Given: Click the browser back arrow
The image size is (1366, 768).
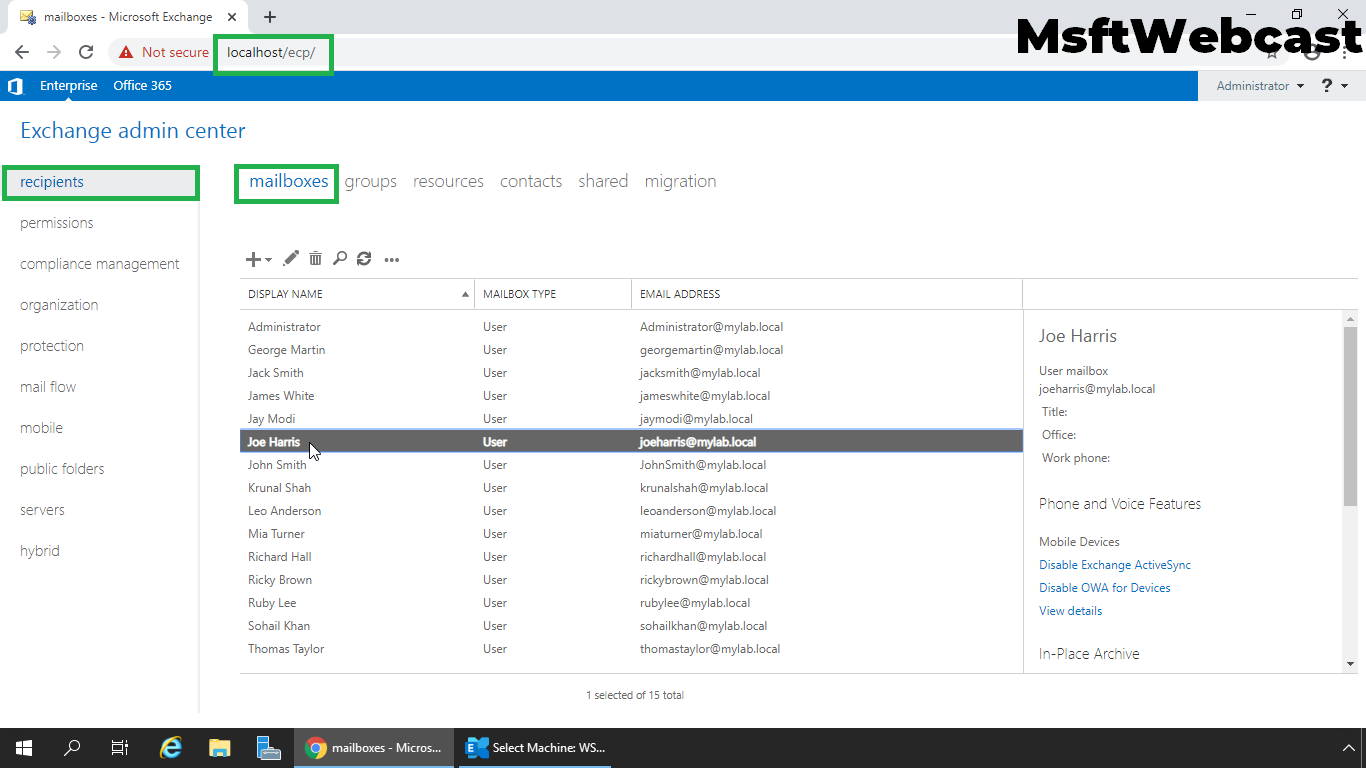Looking at the screenshot, I should [21, 51].
